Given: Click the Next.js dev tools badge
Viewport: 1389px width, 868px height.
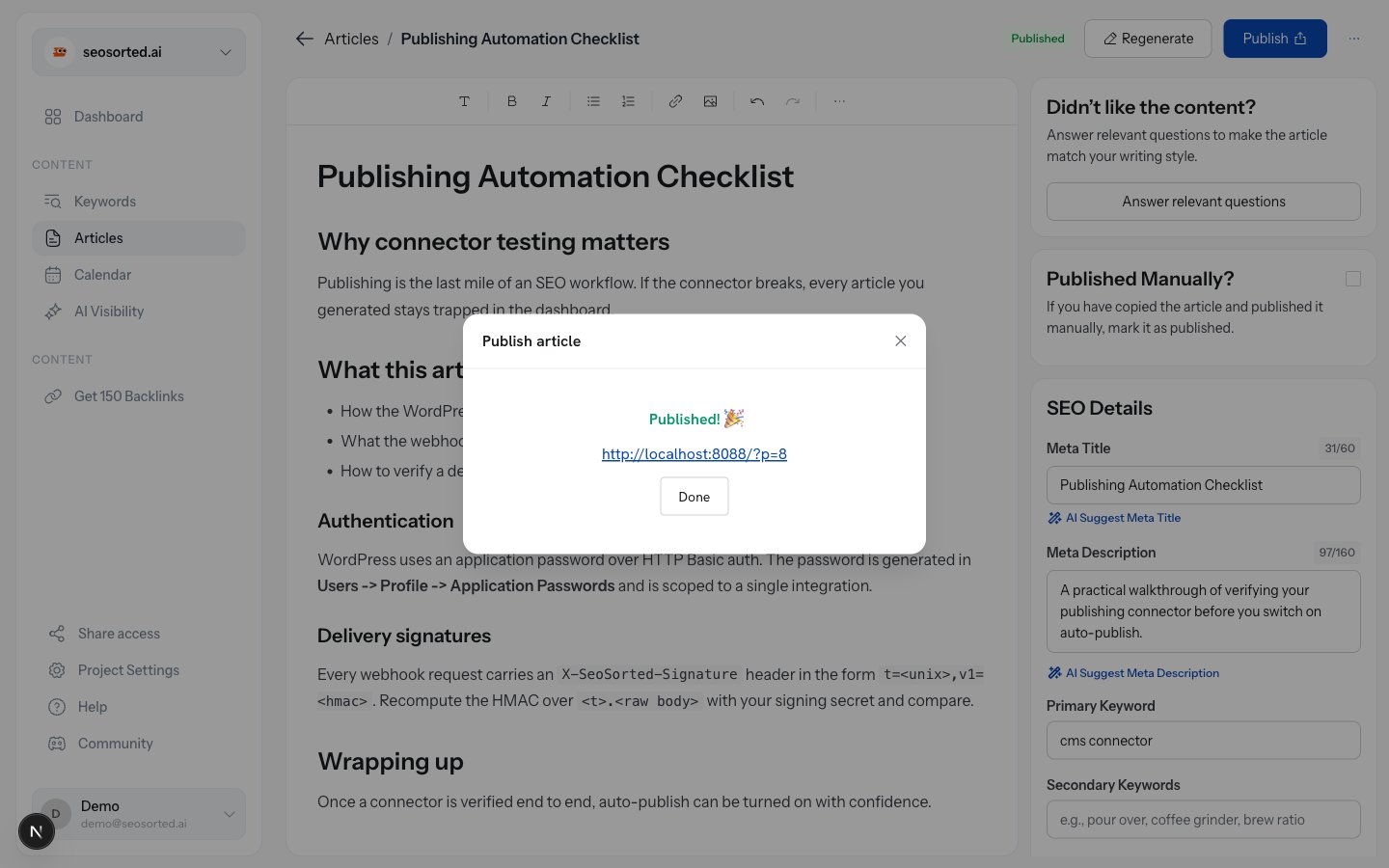Looking at the screenshot, I should (37, 831).
